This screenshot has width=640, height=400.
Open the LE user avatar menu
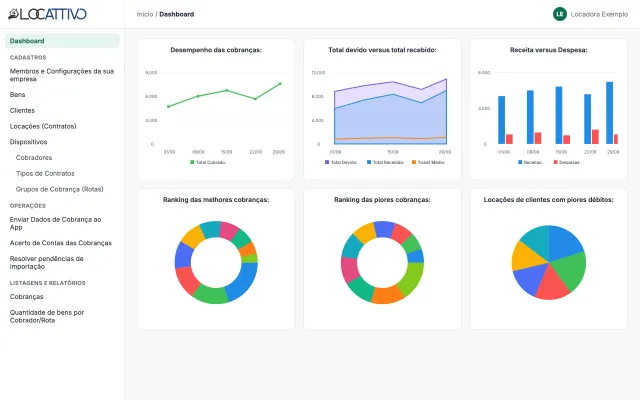pyautogui.click(x=560, y=14)
